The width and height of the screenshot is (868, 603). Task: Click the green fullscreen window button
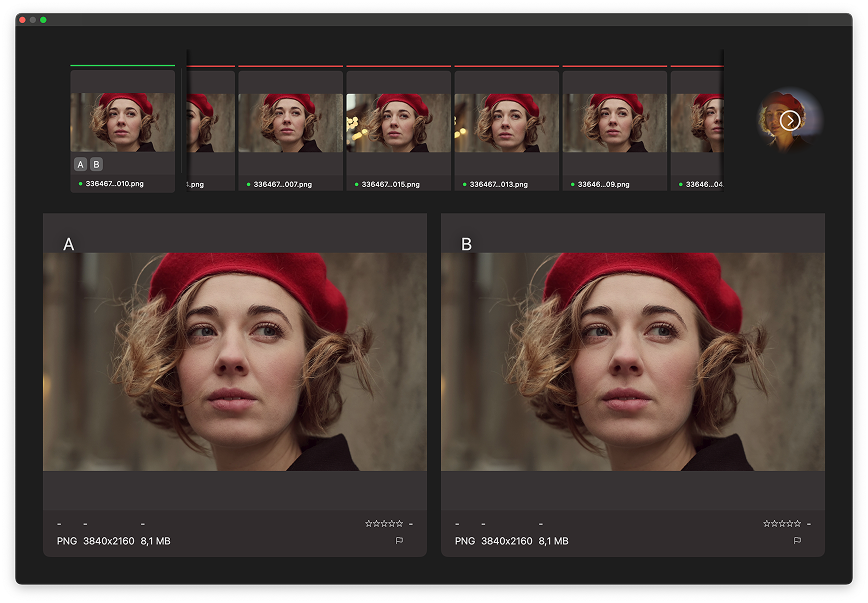click(x=43, y=20)
